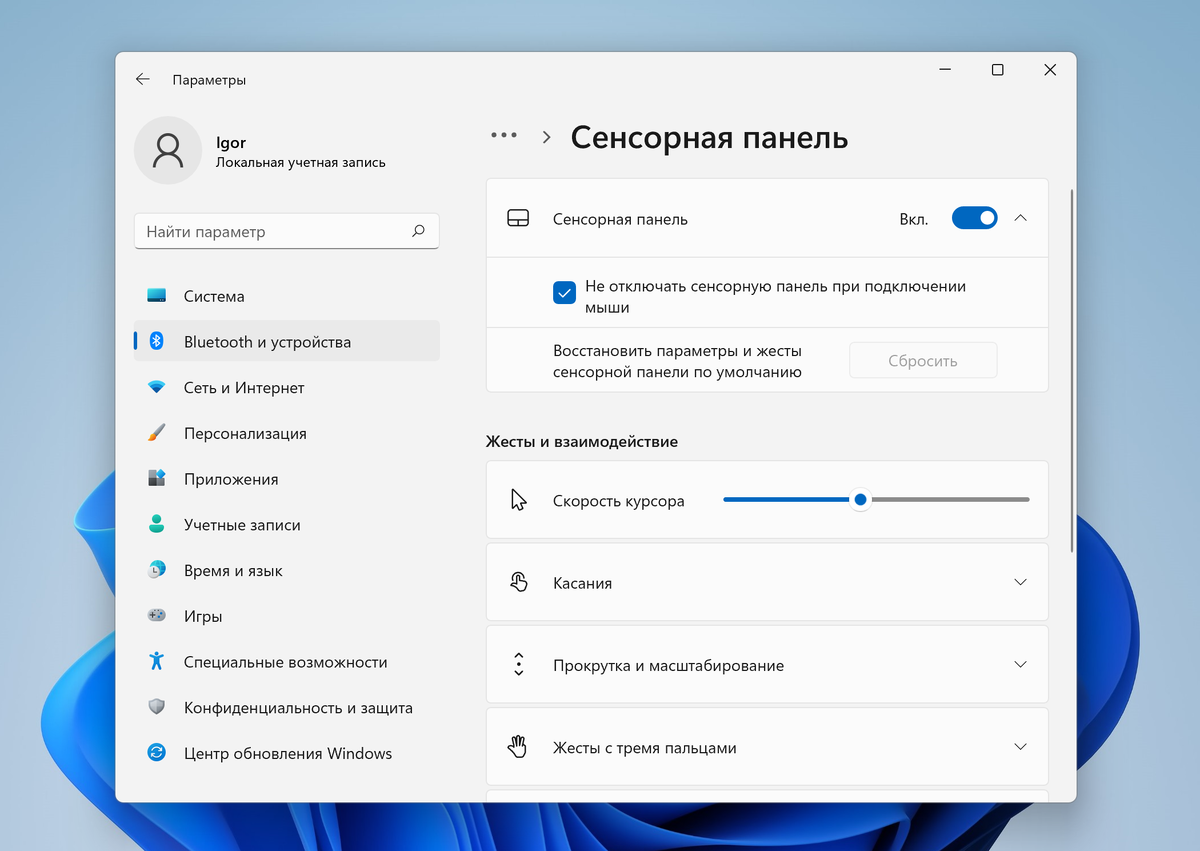1200x851 pixels.
Task: Open Специальные возможности category
Action: [287, 662]
